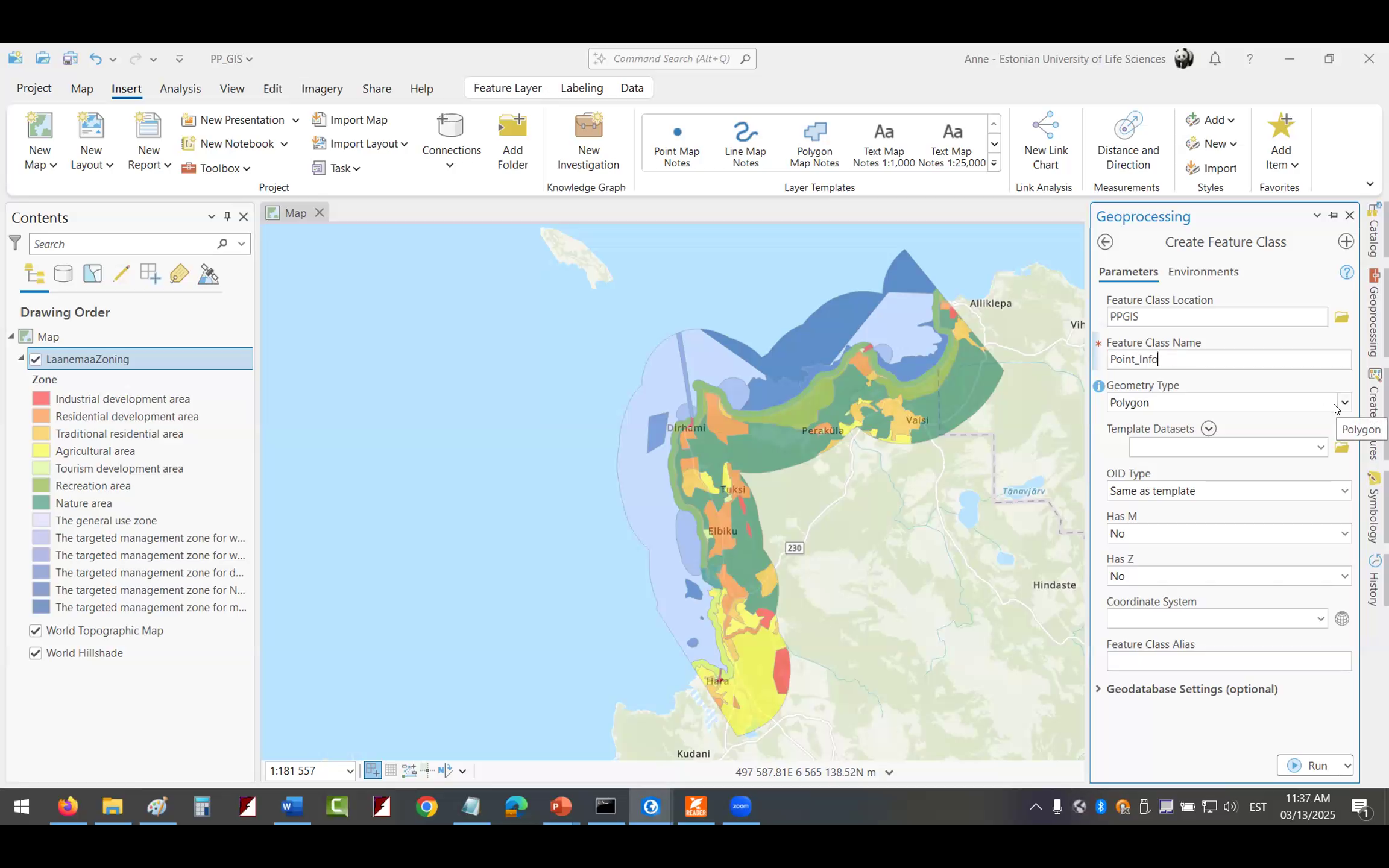This screenshot has width=1389, height=868.
Task: Switch Contents to List By Data Source
Action: coord(63,274)
